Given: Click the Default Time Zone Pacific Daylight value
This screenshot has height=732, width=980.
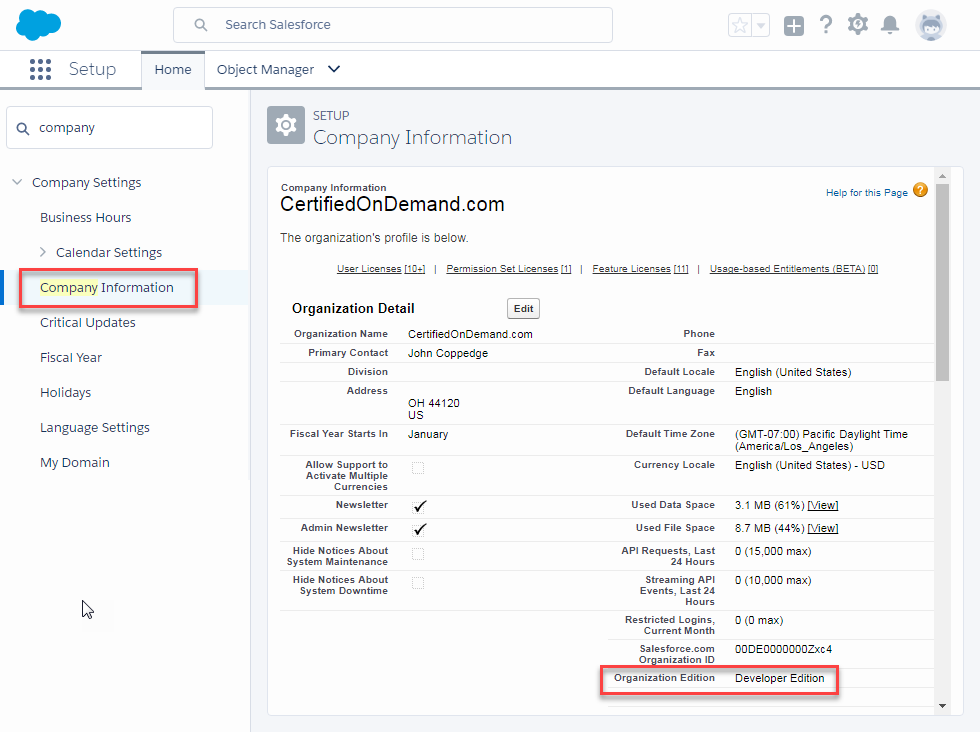Looking at the screenshot, I should coord(821,440).
